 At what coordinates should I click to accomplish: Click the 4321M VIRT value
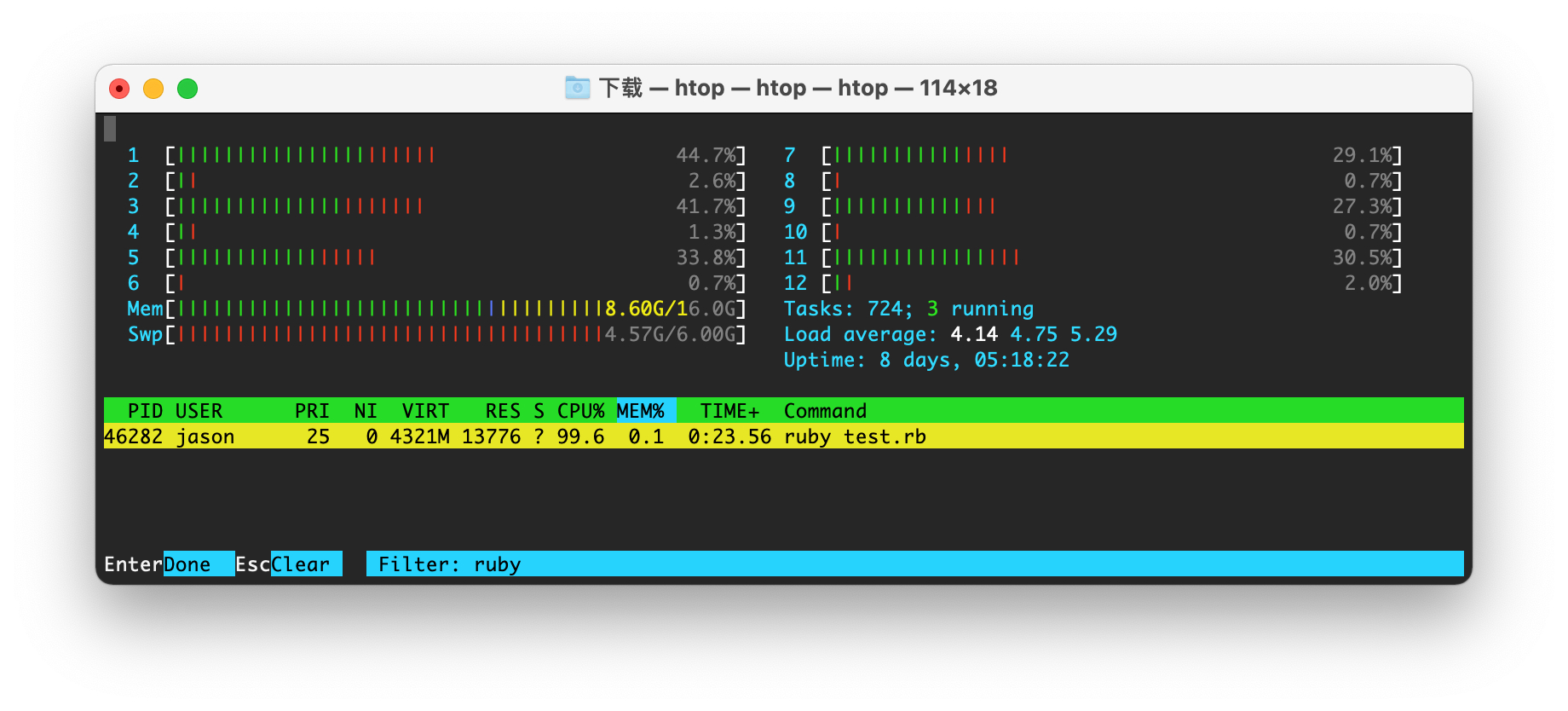click(419, 436)
